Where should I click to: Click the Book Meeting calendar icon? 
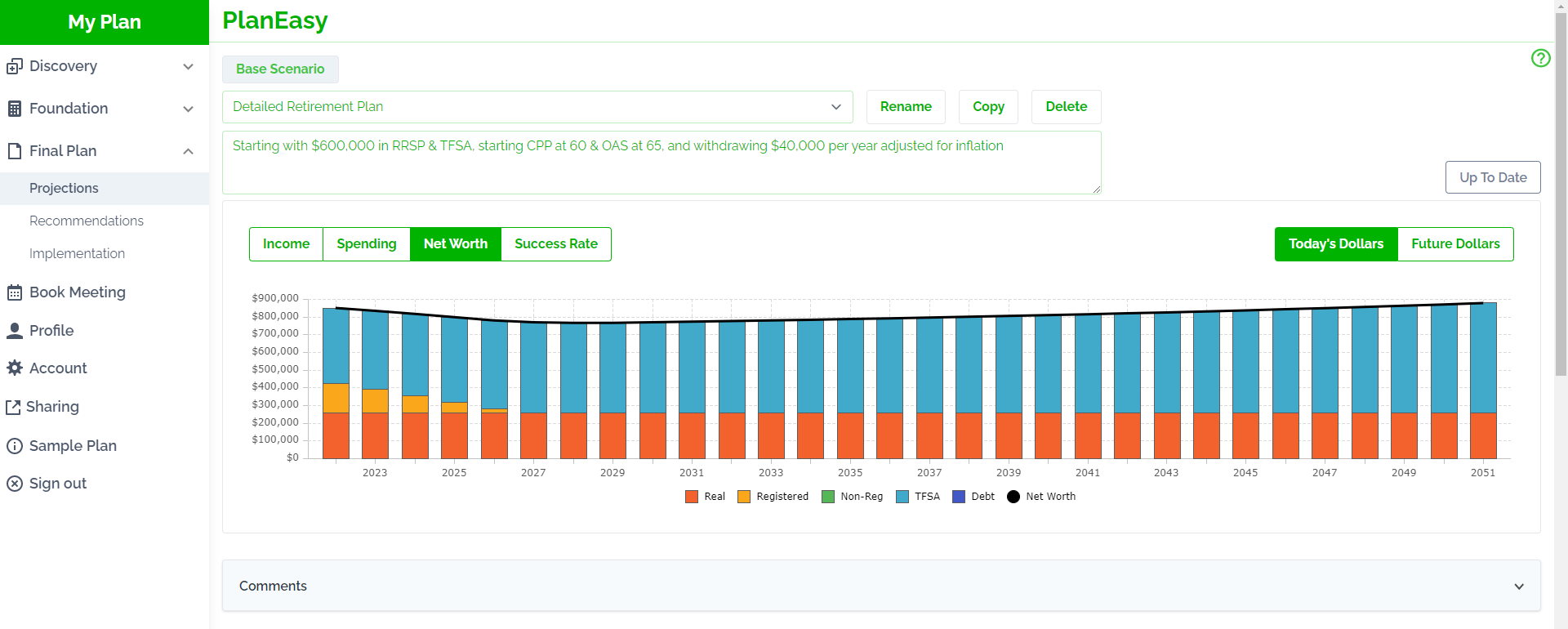(x=15, y=292)
